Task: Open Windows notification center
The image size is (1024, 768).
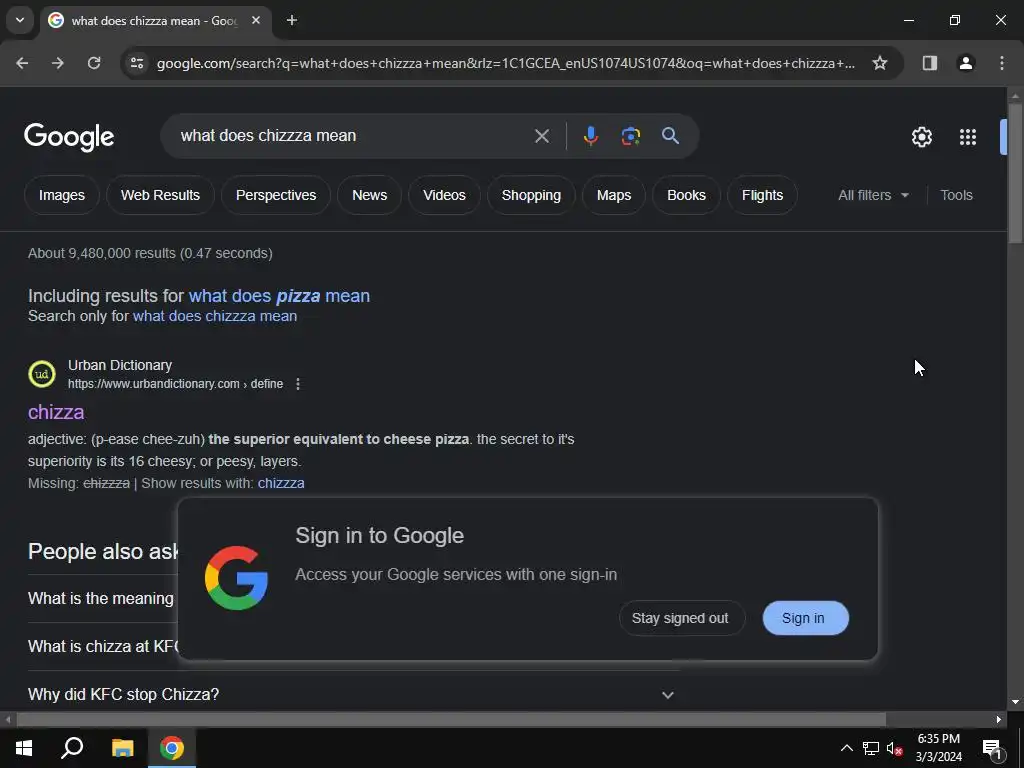Action: tap(992, 748)
